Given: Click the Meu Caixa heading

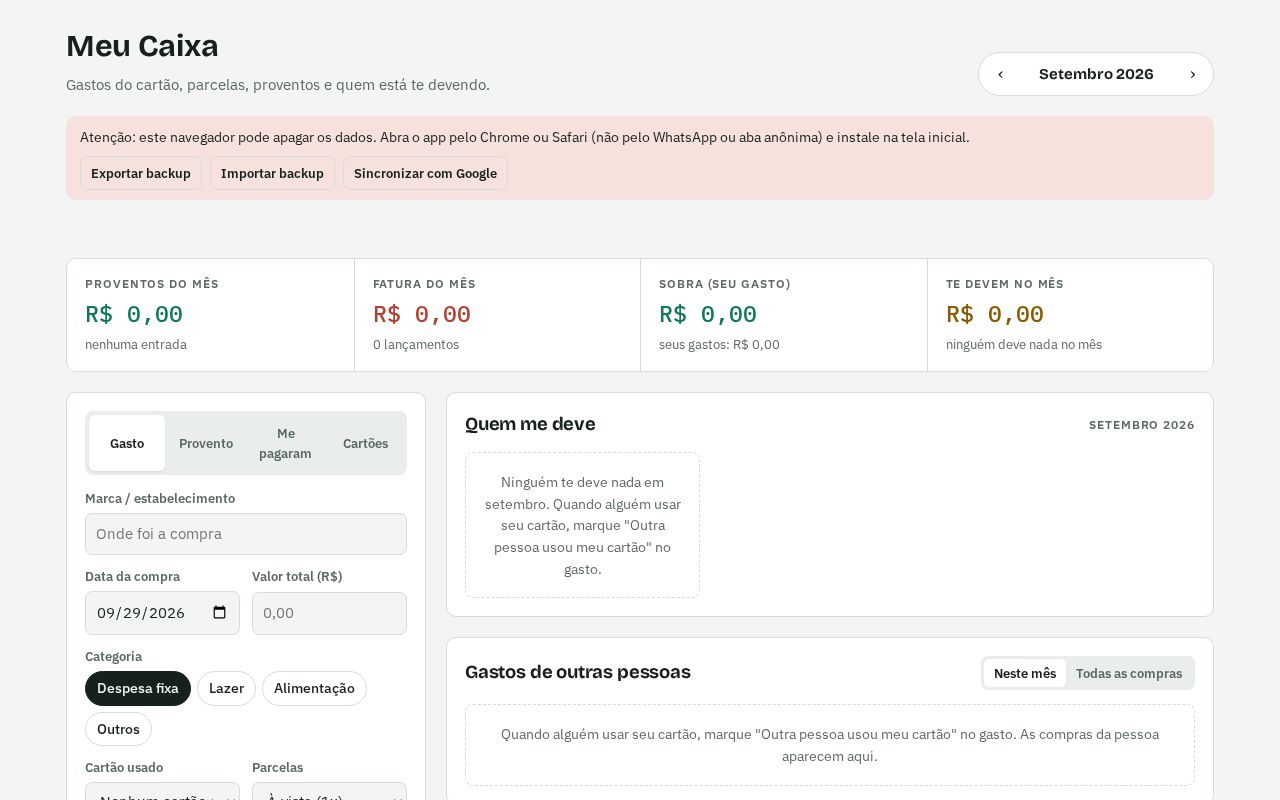Looking at the screenshot, I should click(142, 46).
